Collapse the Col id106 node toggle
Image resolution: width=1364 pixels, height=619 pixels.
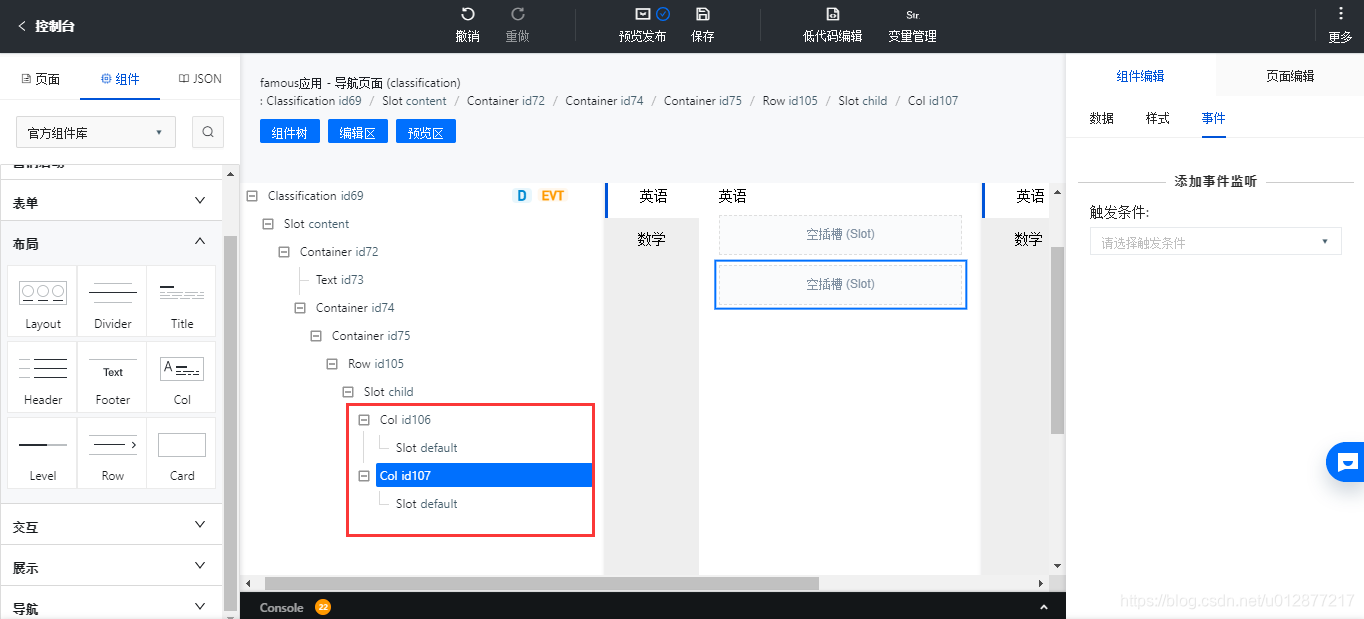[364, 420]
